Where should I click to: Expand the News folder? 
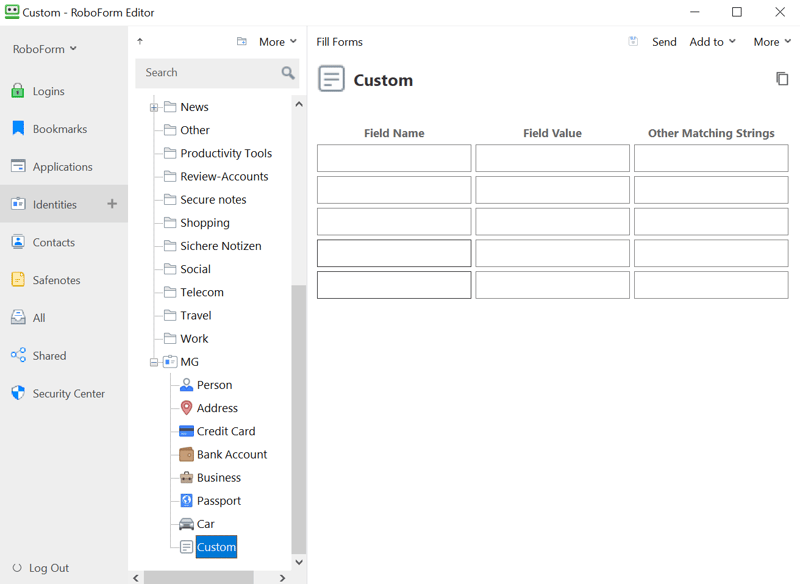pyautogui.click(x=154, y=107)
